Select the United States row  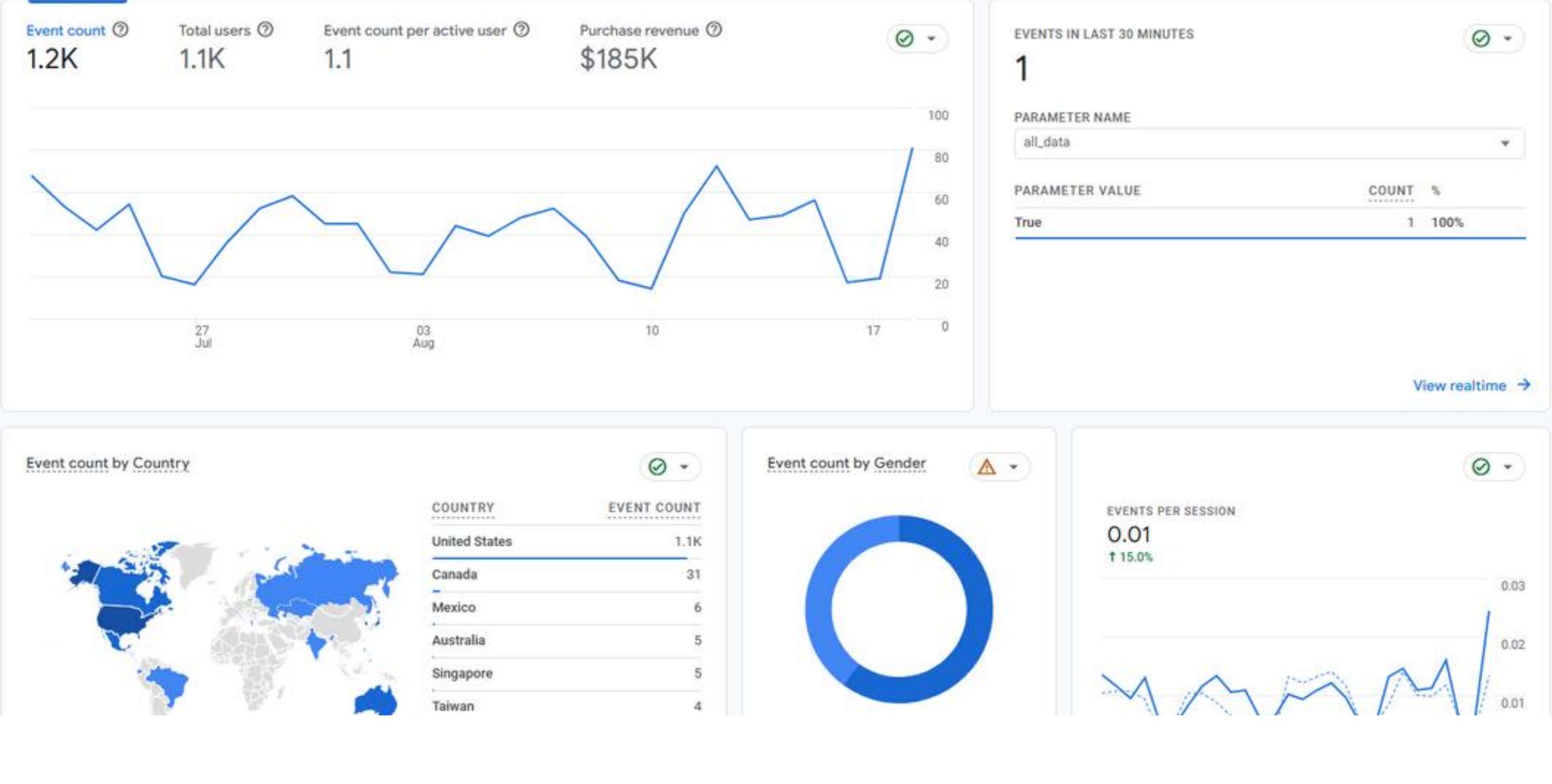coord(566,542)
